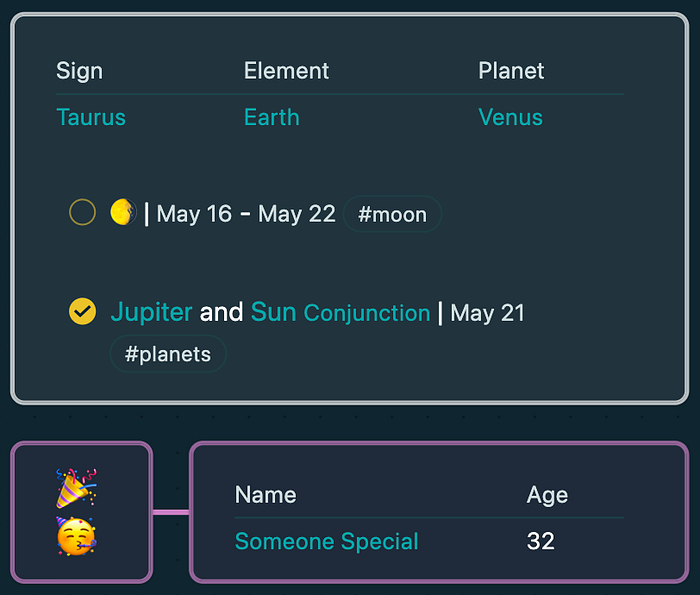
Task: Select the #planets tag
Action: (x=168, y=354)
